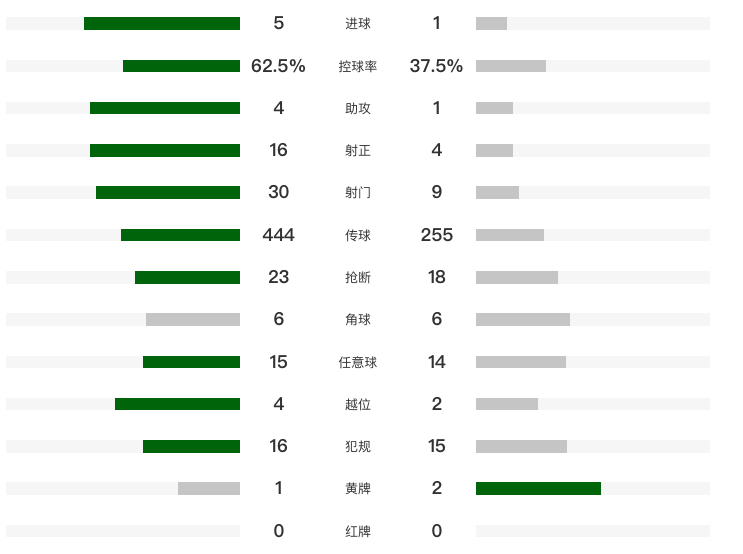Select the 37.5% possession value
Viewport: 743px width, 554px height.
[x=436, y=66]
